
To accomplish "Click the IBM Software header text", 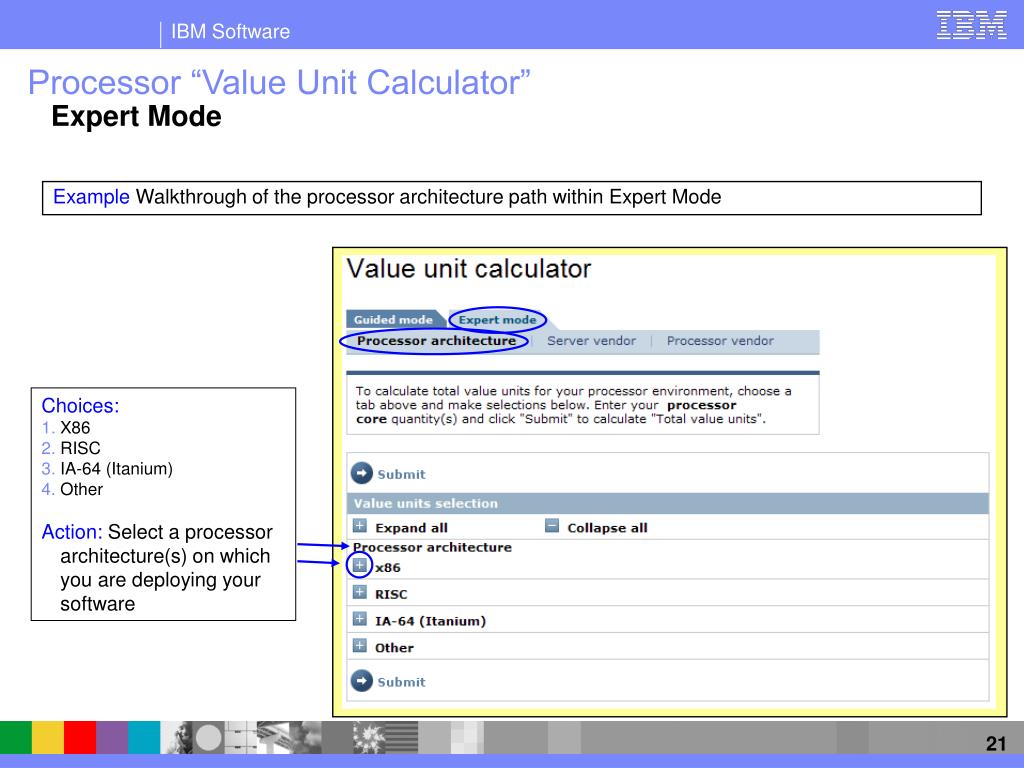I will (x=231, y=31).
